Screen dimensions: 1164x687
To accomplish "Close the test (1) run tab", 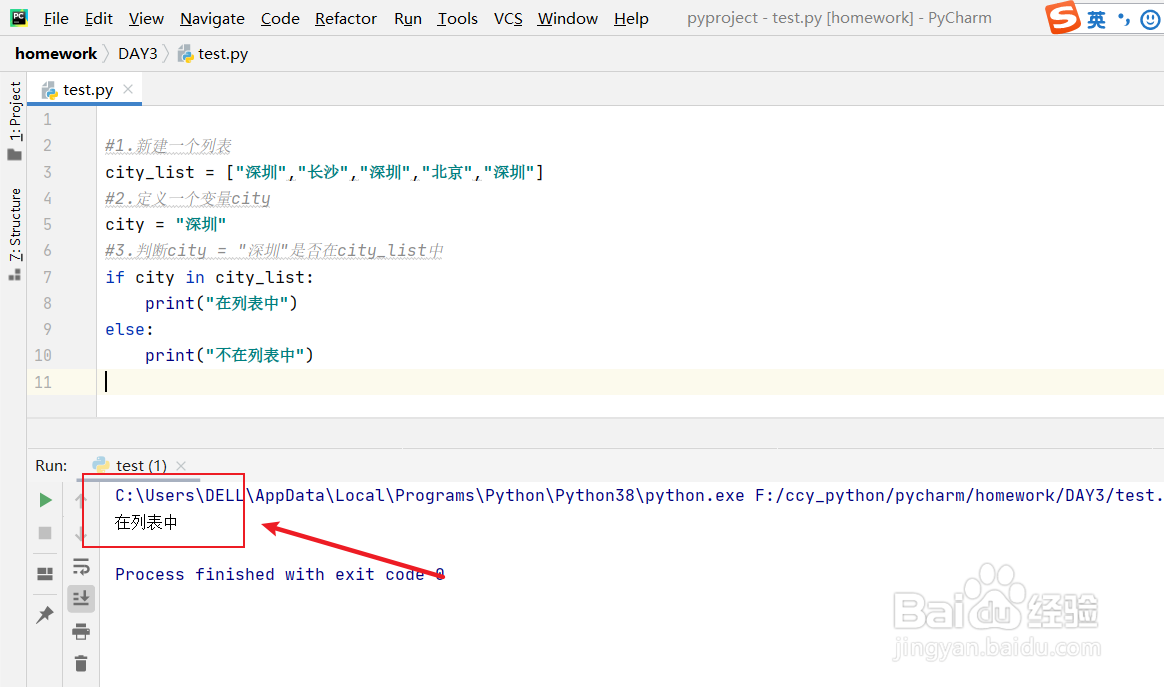I will tap(181, 466).
